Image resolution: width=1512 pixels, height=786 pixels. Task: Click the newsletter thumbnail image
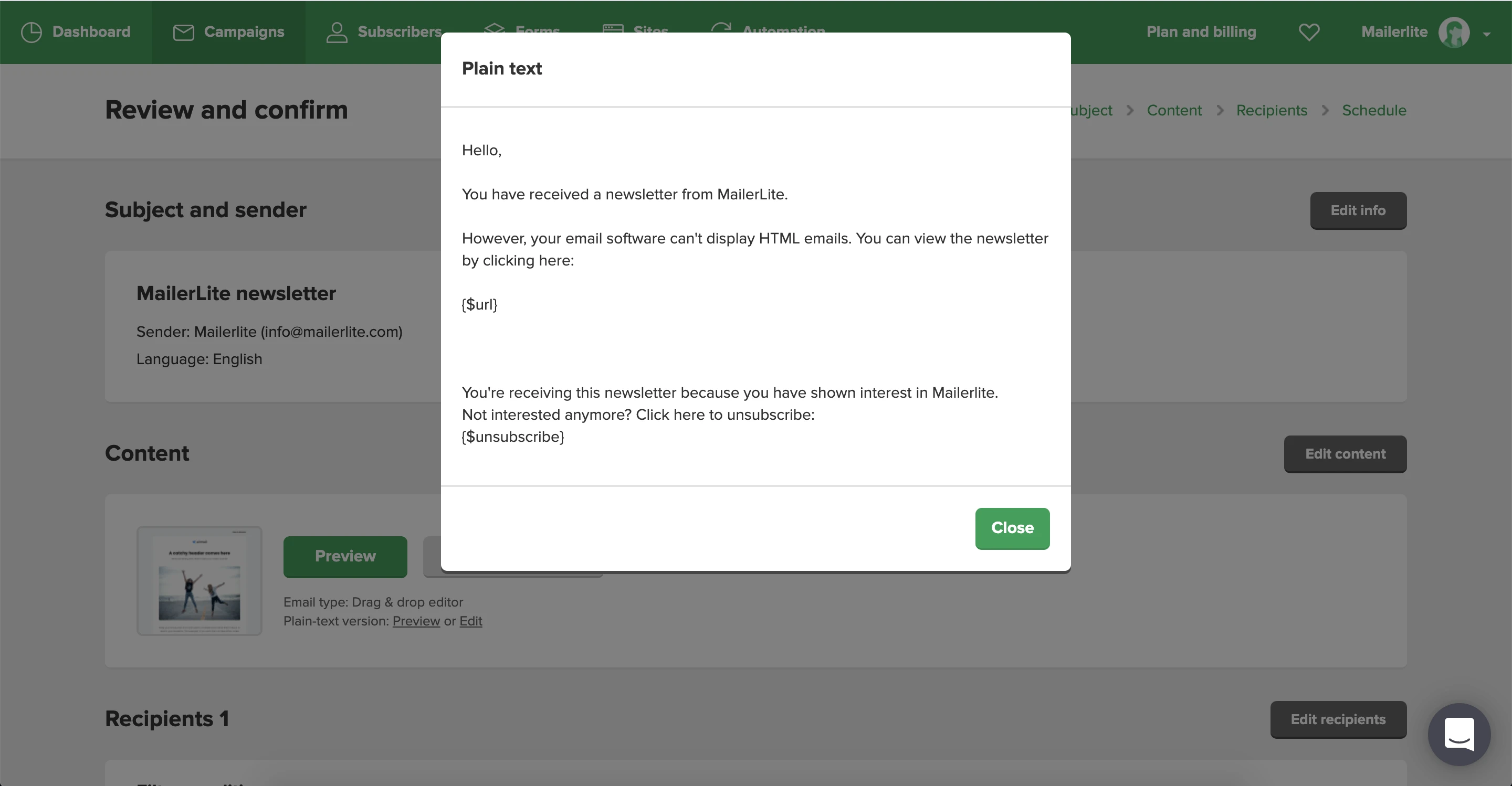point(199,581)
